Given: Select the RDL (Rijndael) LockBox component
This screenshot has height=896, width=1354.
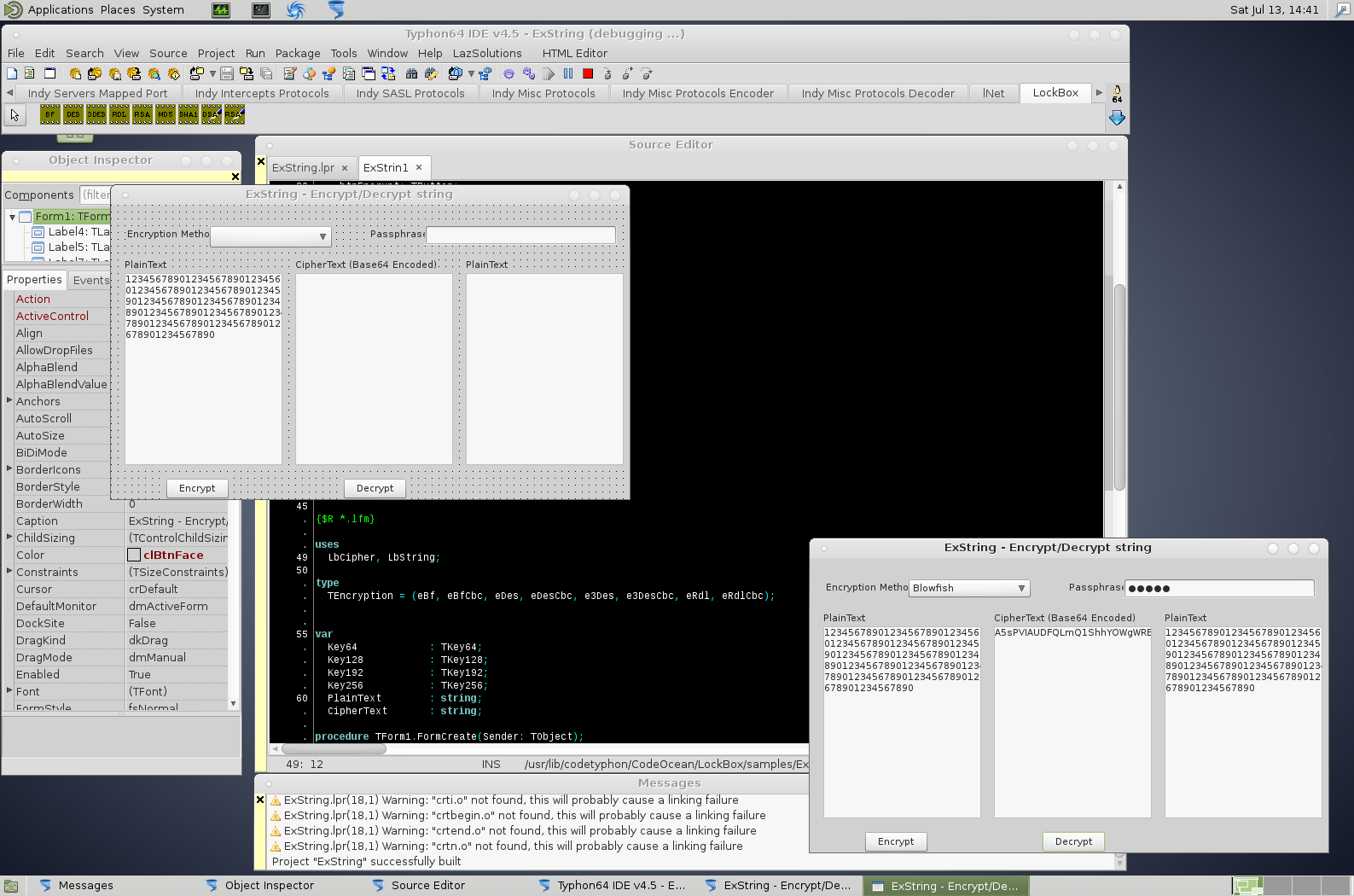Looking at the screenshot, I should point(119,114).
